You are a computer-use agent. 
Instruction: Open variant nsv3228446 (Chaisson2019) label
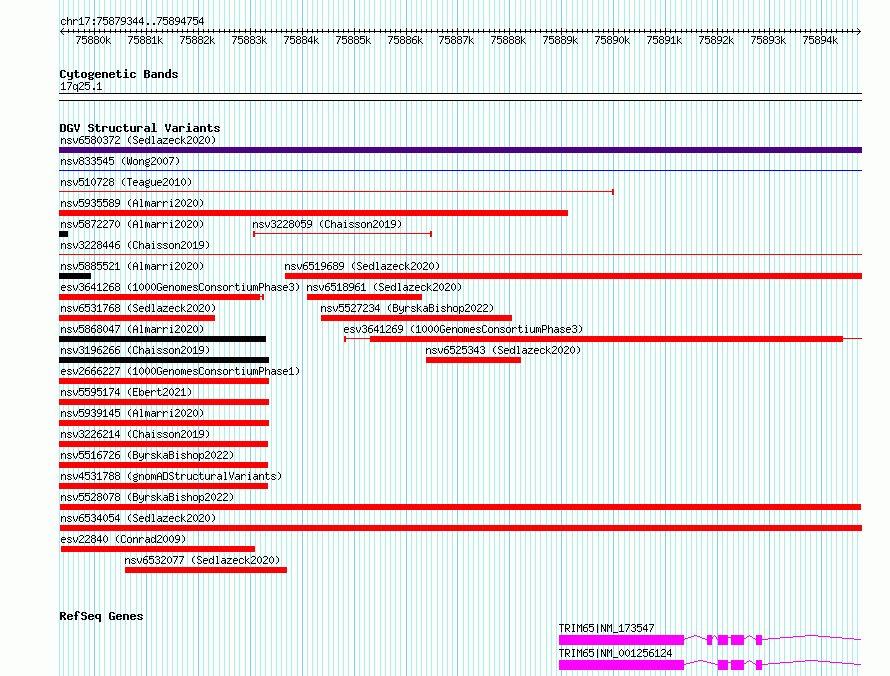coord(135,245)
